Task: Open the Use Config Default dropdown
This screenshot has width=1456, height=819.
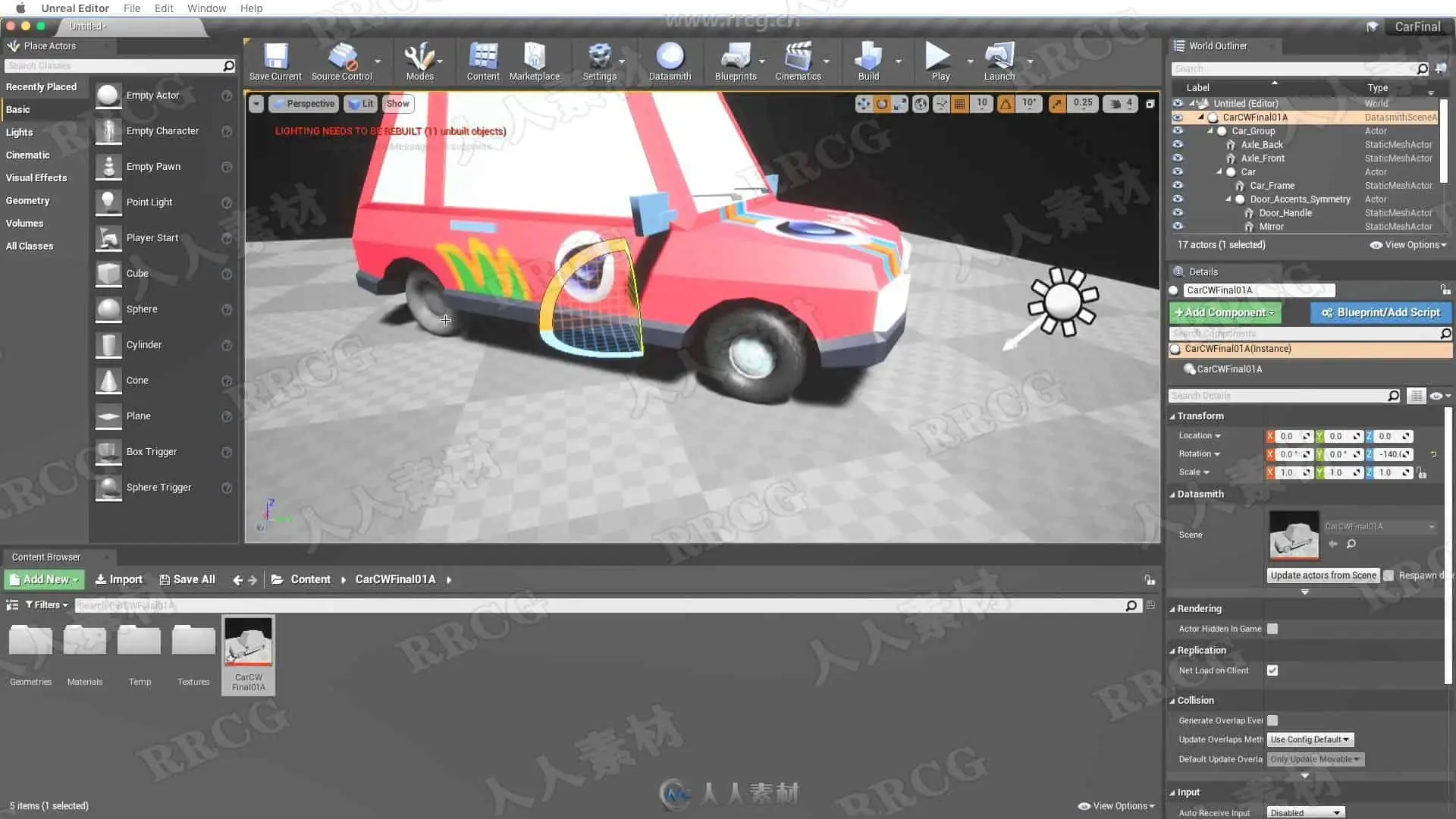Action: pyautogui.click(x=1310, y=739)
